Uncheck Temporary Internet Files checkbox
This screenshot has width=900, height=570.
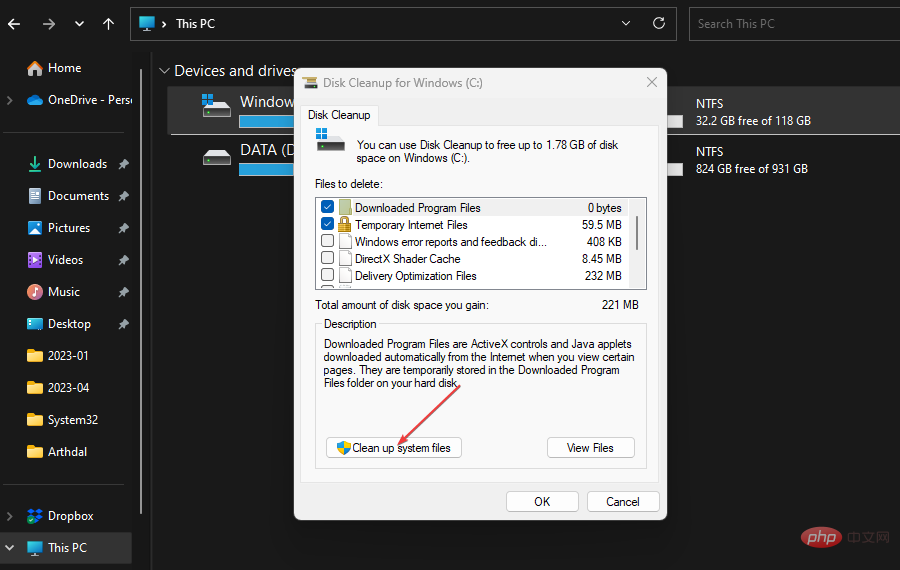tap(328, 225)
